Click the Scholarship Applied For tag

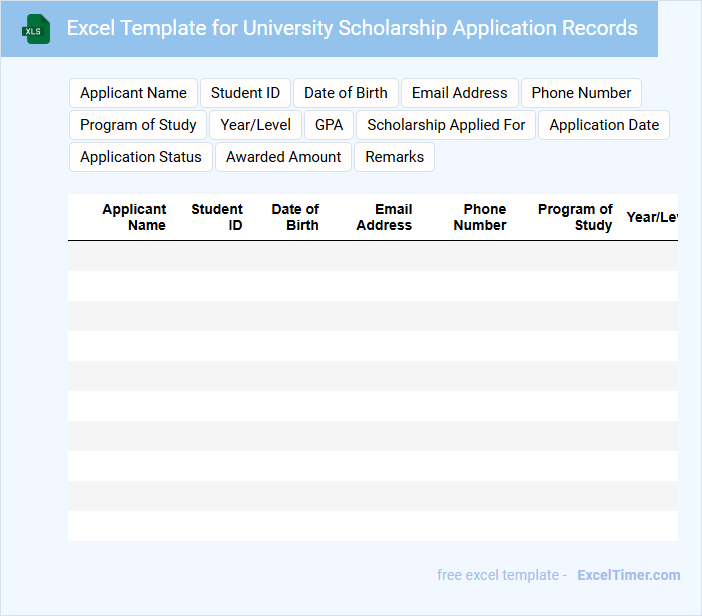pyautogui.click(x=446, y=125)
